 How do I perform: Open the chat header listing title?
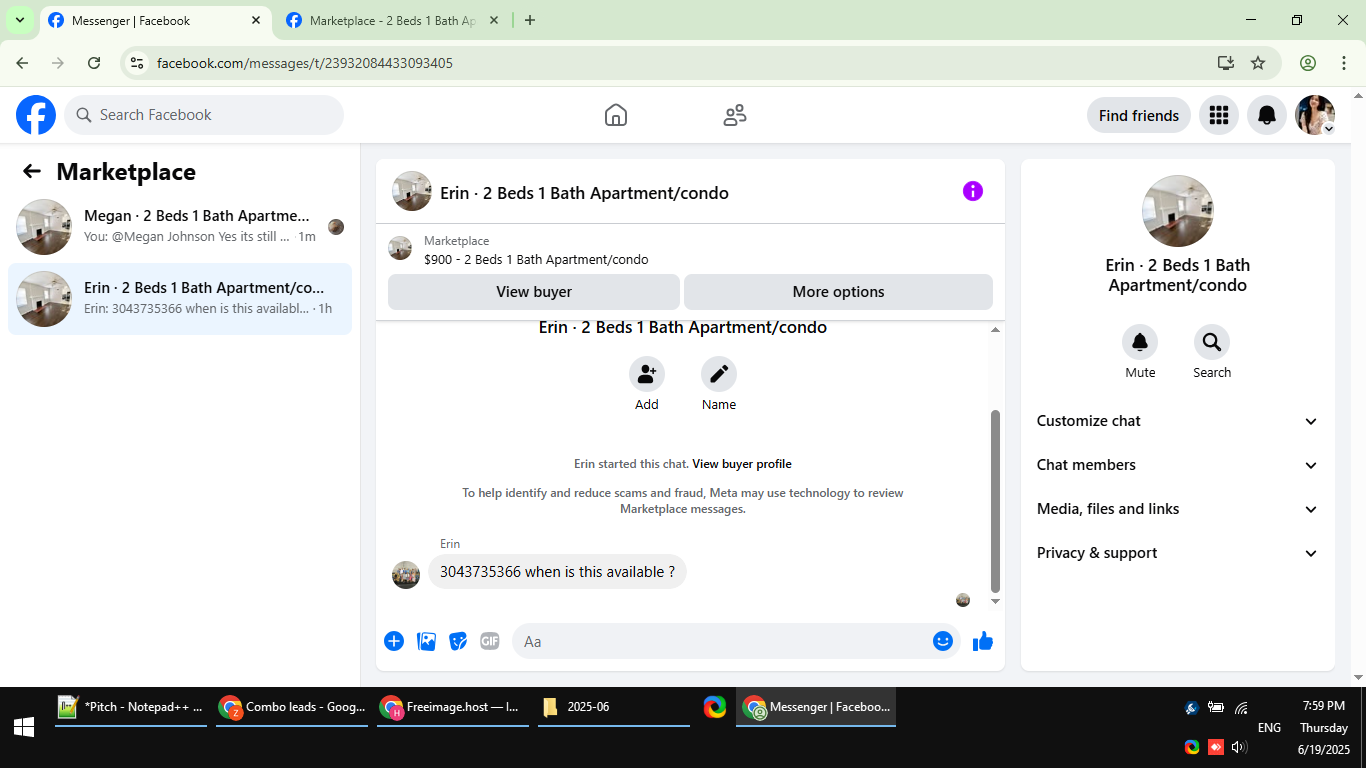(584, 193)
